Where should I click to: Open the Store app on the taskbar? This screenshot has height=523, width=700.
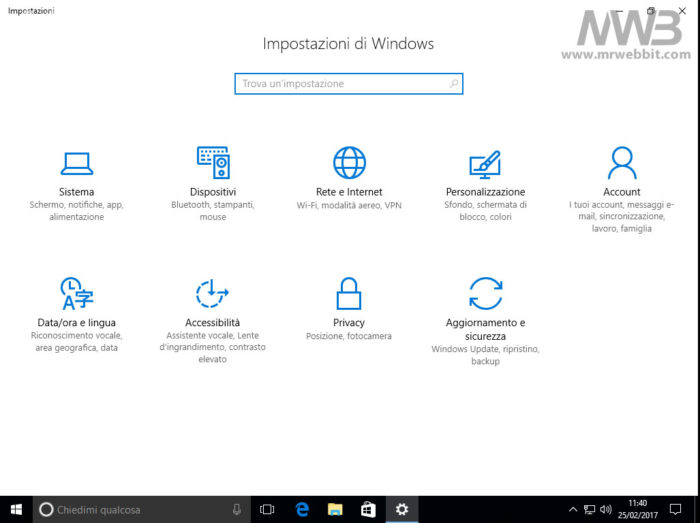point(368,509)
